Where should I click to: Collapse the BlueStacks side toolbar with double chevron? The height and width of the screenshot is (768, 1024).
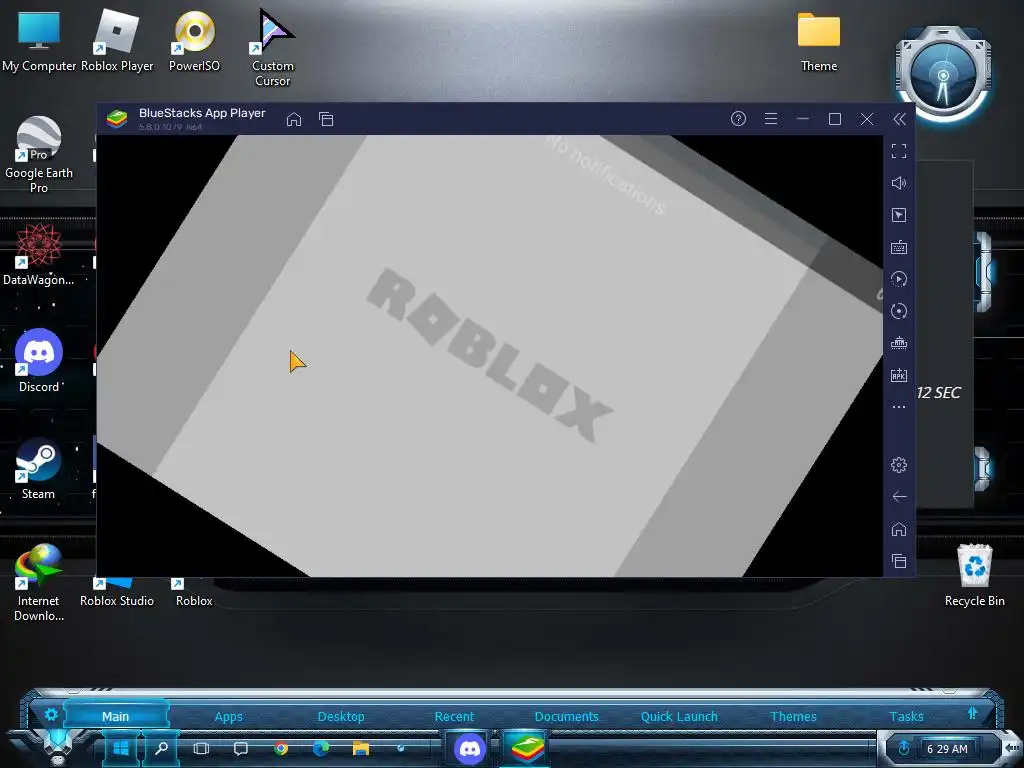(899, 119)
